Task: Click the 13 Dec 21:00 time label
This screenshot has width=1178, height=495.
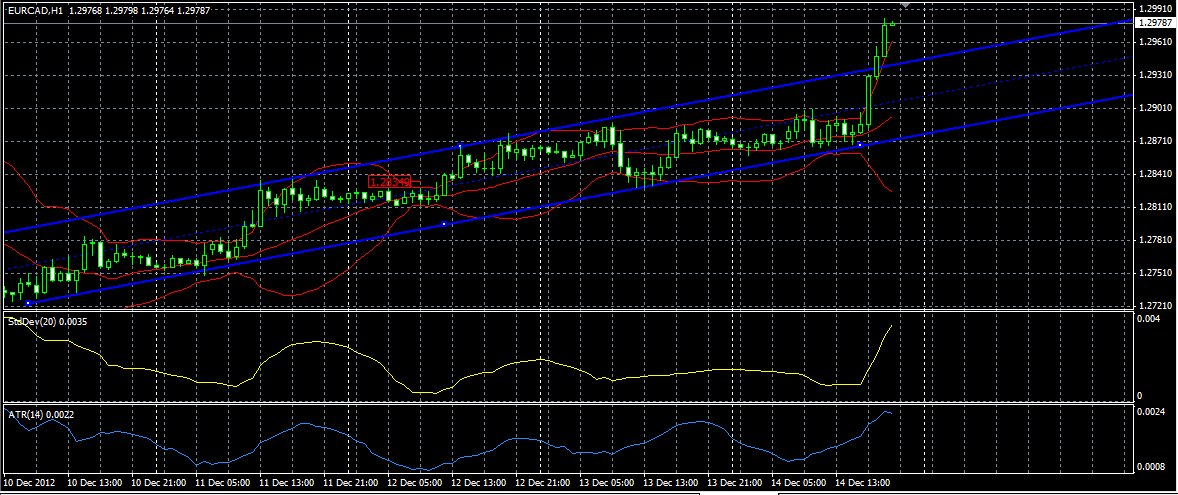Action: tap(735, 481)
